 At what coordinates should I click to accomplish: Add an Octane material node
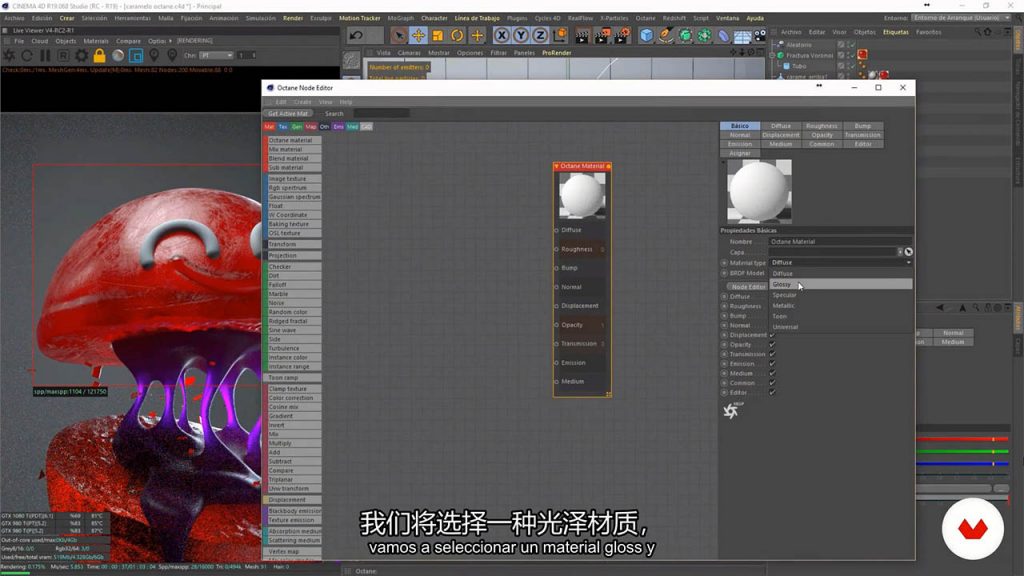point(293,140)
